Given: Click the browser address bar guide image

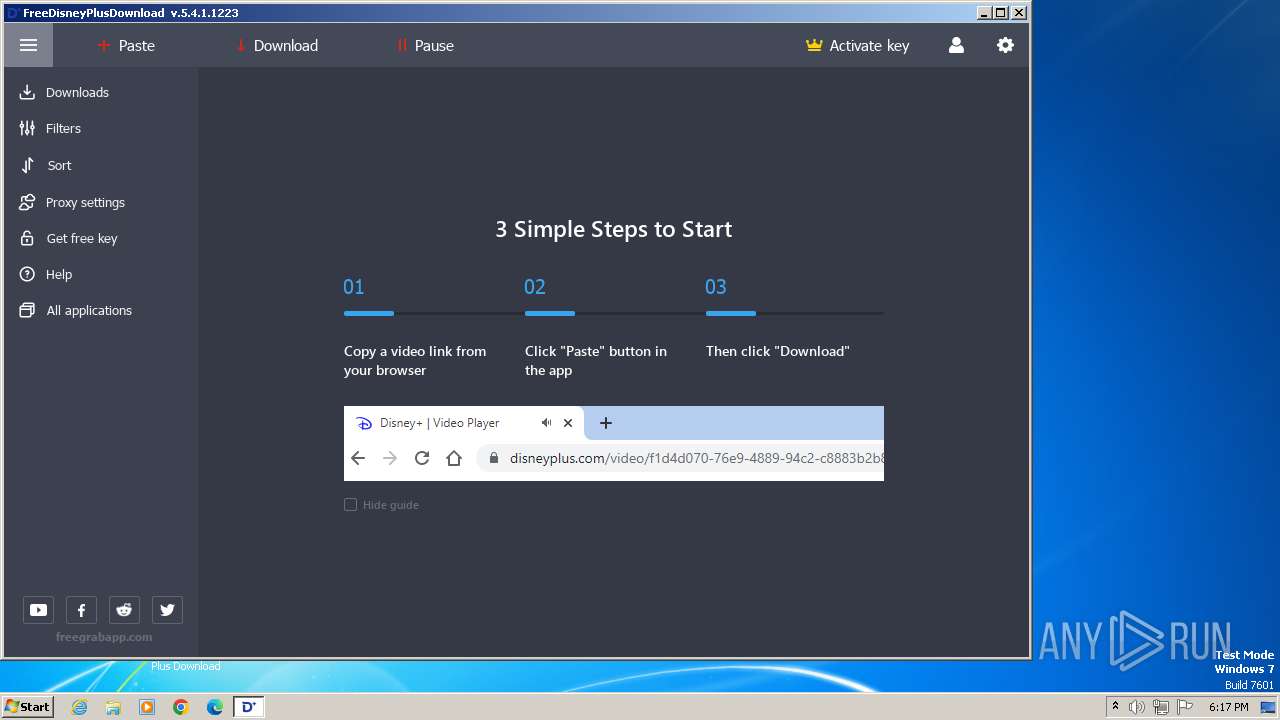Looking at the screenshot, I should coord(614,443).
